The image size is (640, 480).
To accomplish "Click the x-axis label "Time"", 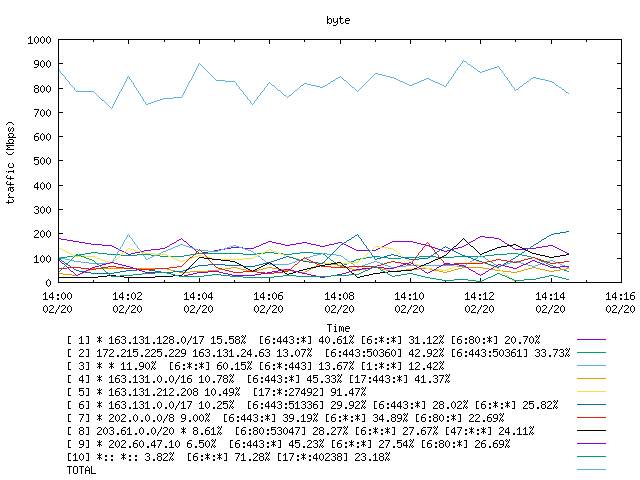I will (338, 328).
